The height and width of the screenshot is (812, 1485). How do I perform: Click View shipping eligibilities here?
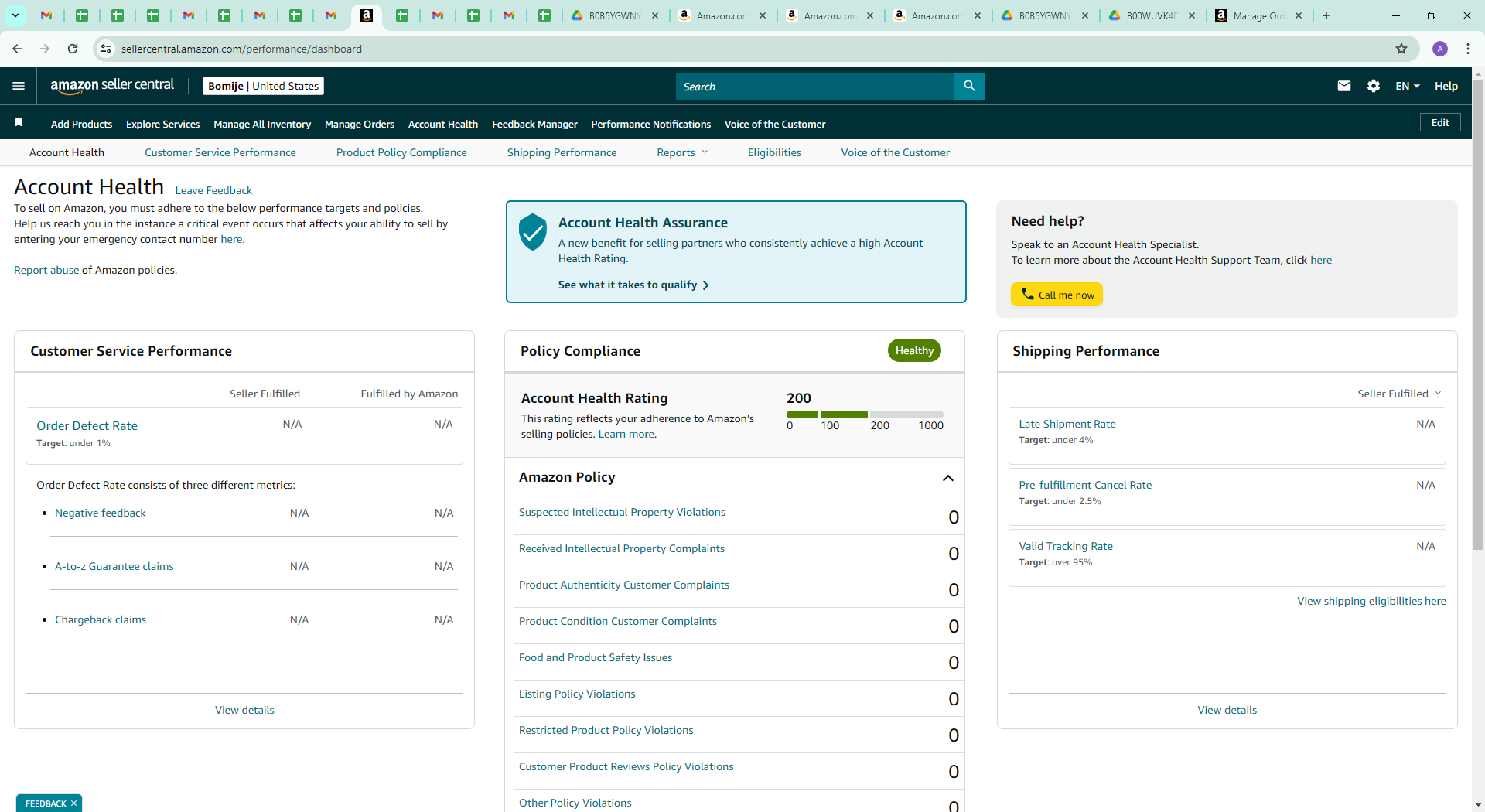tap(1371, 601)
